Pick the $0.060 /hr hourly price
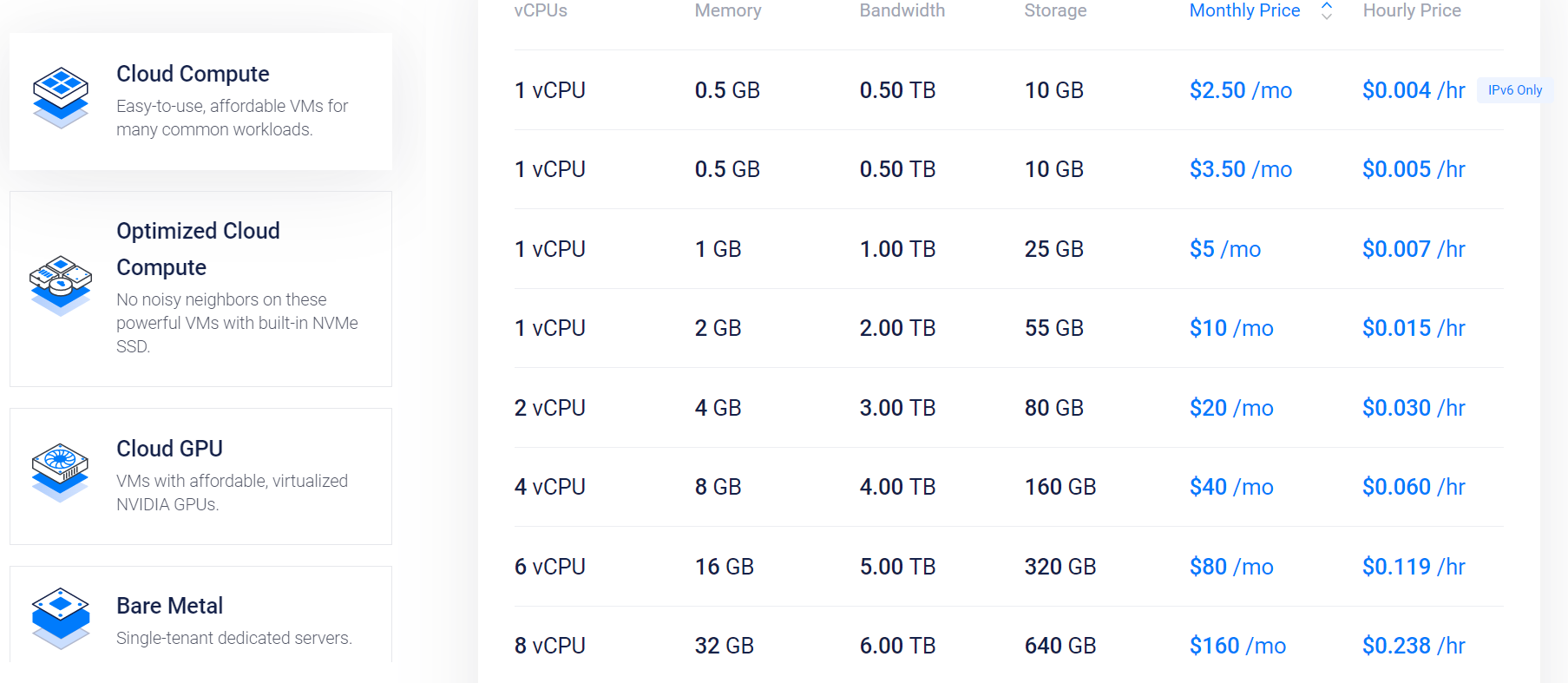Image resolution: width=1568 pixels, height=683 pixels. [1414, 487]
